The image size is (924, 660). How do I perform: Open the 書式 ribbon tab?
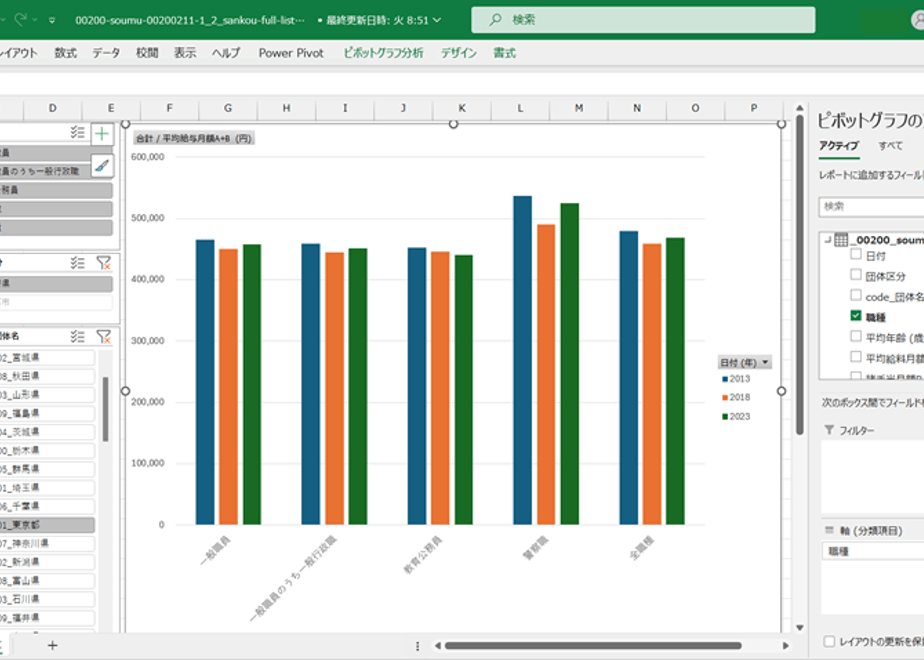point(504,53)
